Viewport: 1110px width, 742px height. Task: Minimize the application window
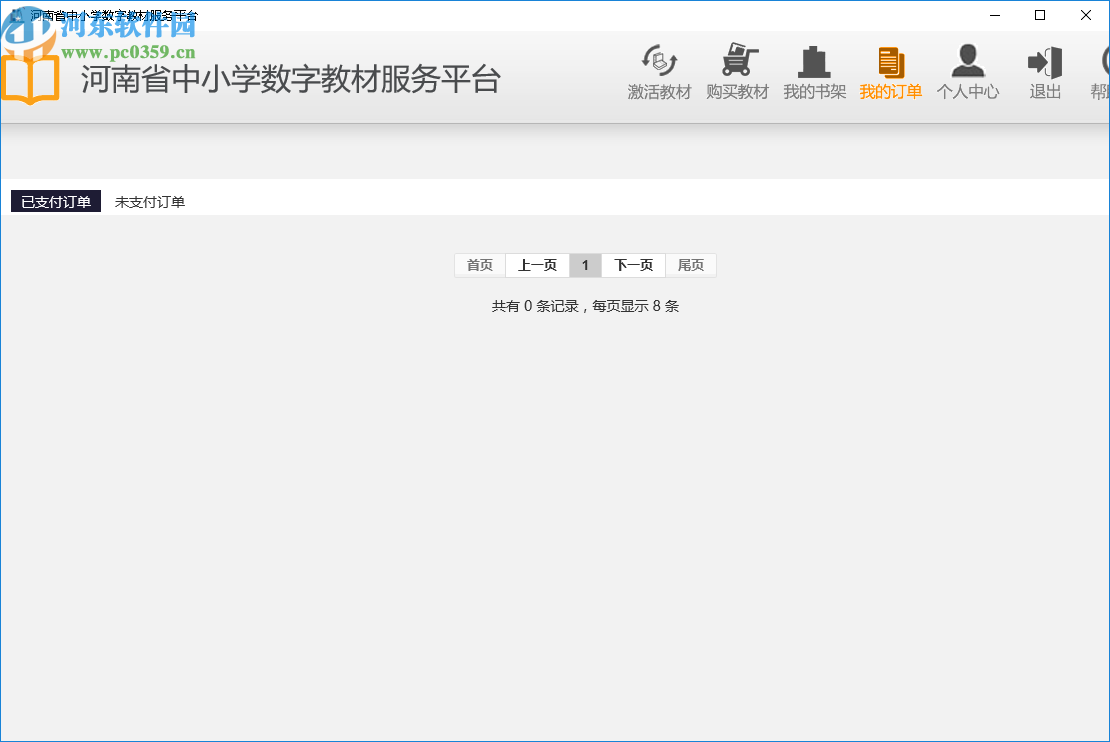994,15
